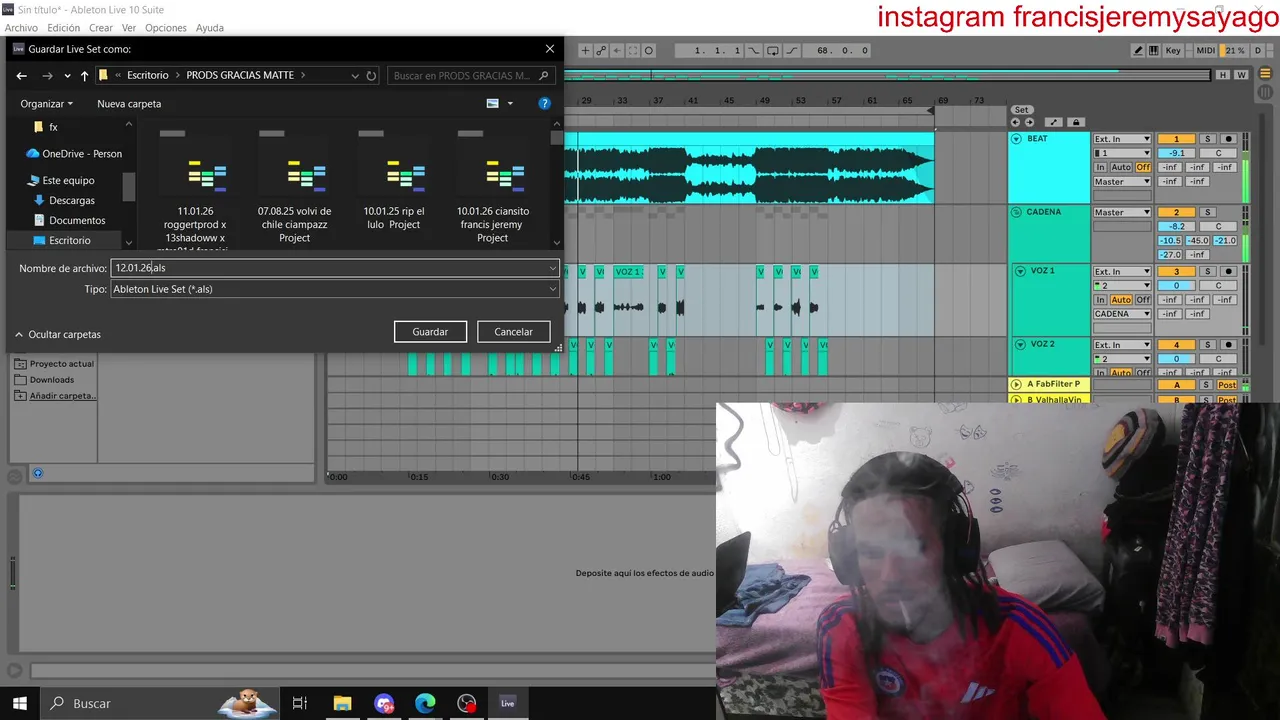Solo the CADENA group track
Image resolution: width=1280 pixels, height=720 pixels.
[x=1207, y=212]
